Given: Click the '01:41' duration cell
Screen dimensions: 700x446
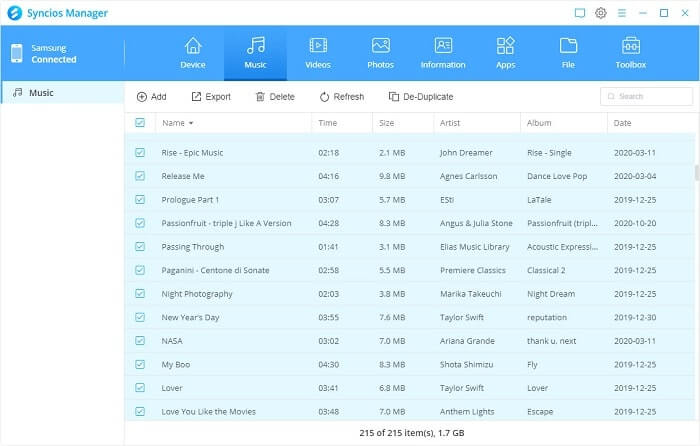Looking at the screenshot, I should point(328,247).
